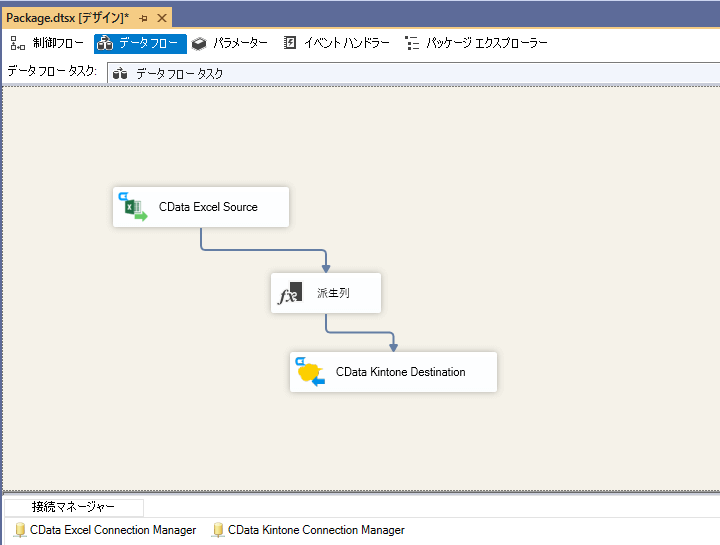The image size is (720, 545).
Task: Select CData Excel Connection Manager
Action: click(105, 530)
